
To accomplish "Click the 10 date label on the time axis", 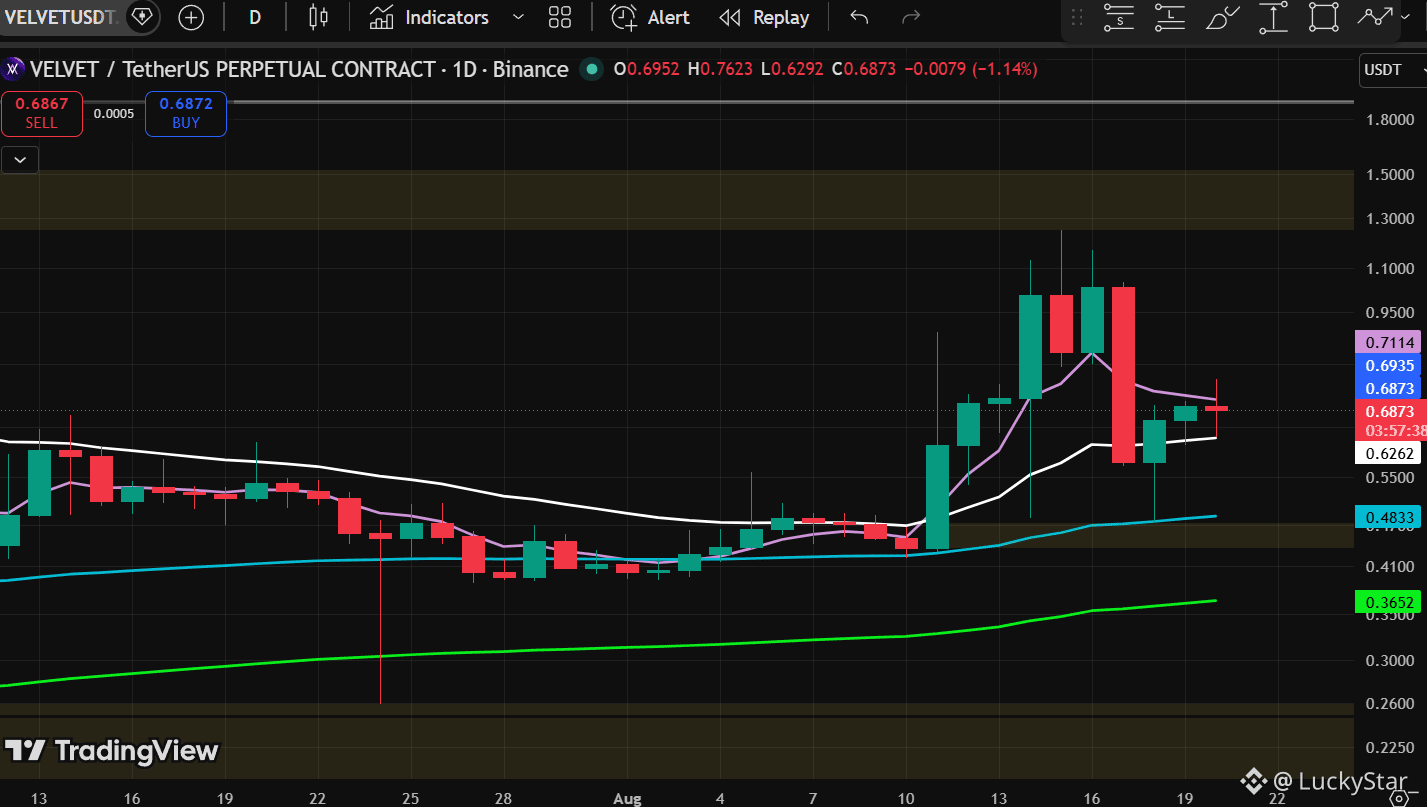I will [x=906, y=798].
